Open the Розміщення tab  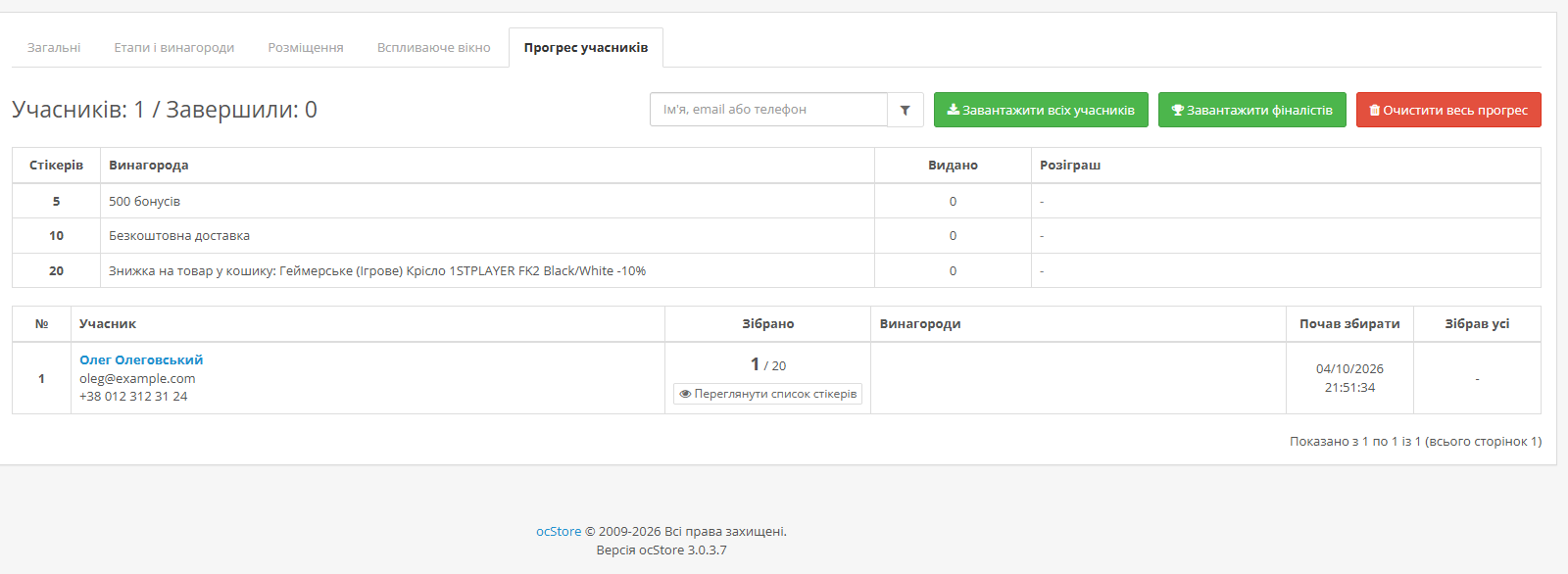click(x=306, y=47)
